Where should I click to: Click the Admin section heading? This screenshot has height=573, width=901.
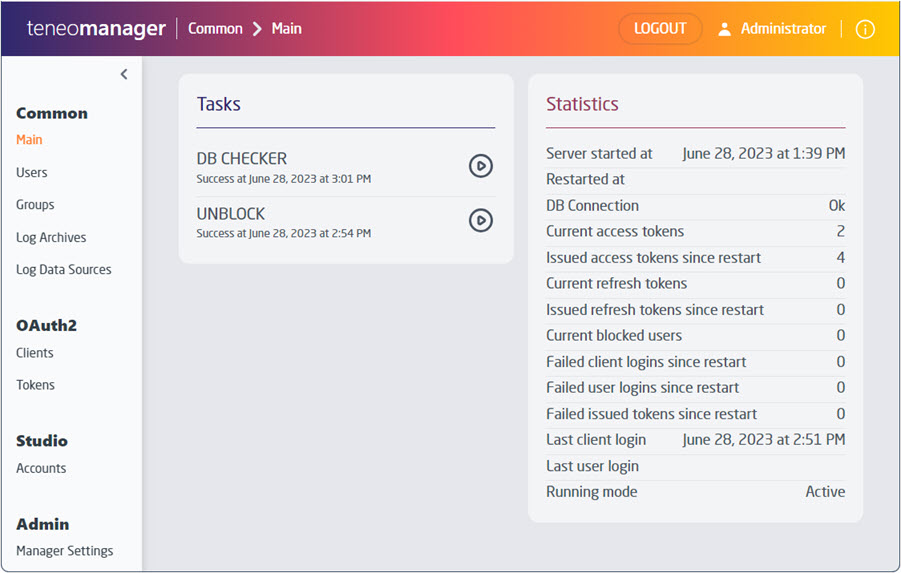coord(43,524)
